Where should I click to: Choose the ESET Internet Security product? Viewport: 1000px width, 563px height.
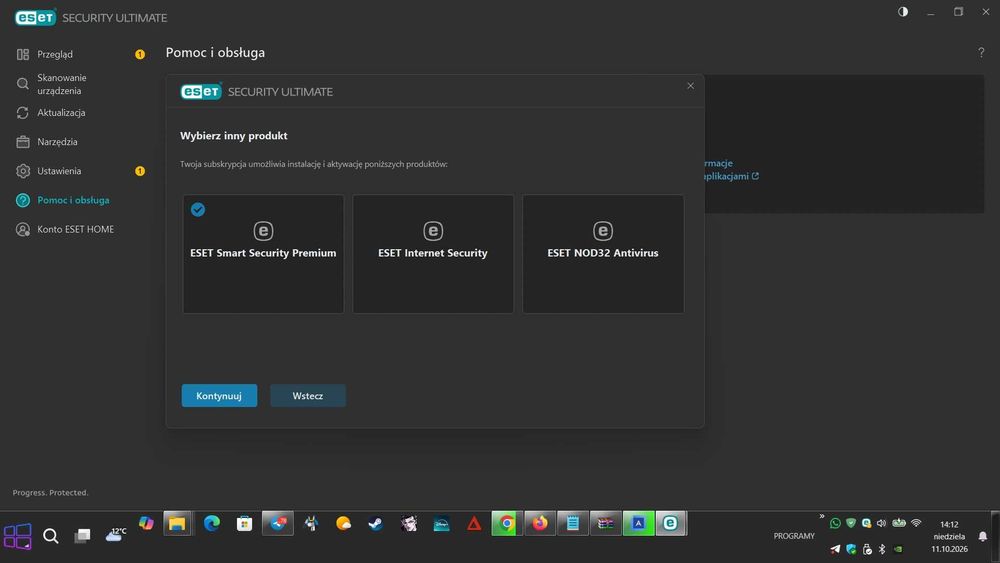coord(433,254)
